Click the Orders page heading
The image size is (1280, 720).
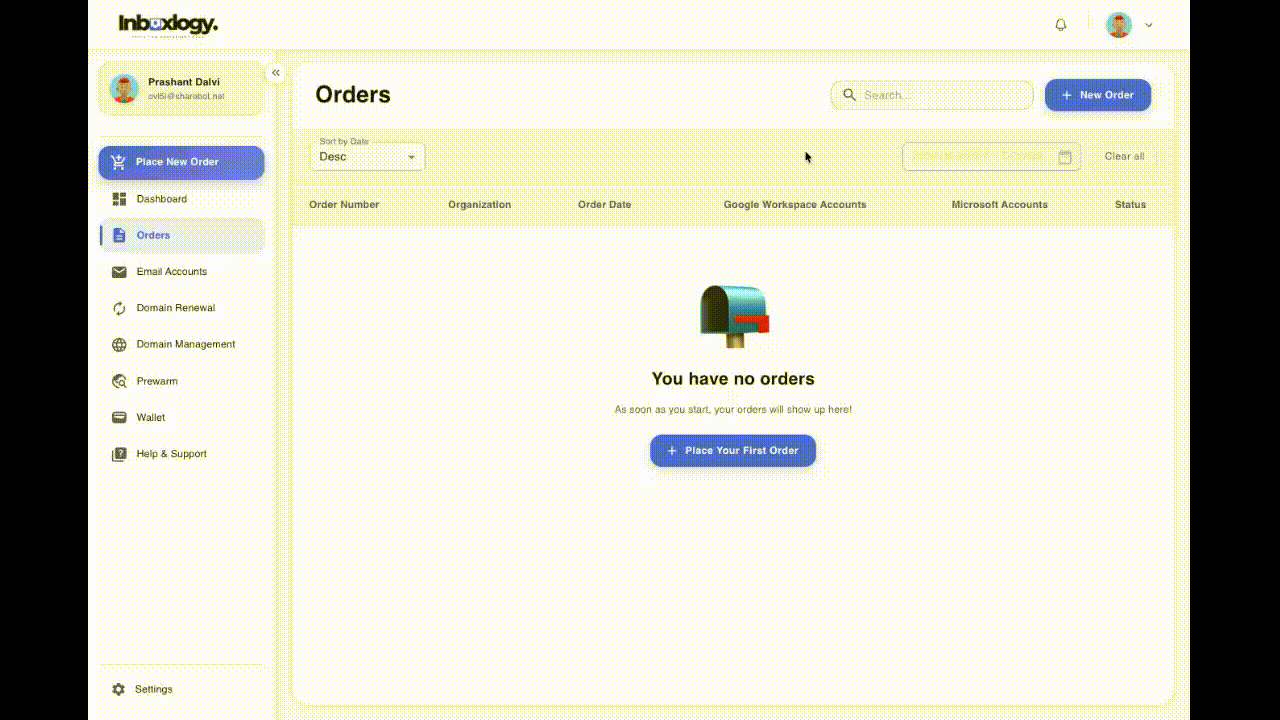point(353,95)
